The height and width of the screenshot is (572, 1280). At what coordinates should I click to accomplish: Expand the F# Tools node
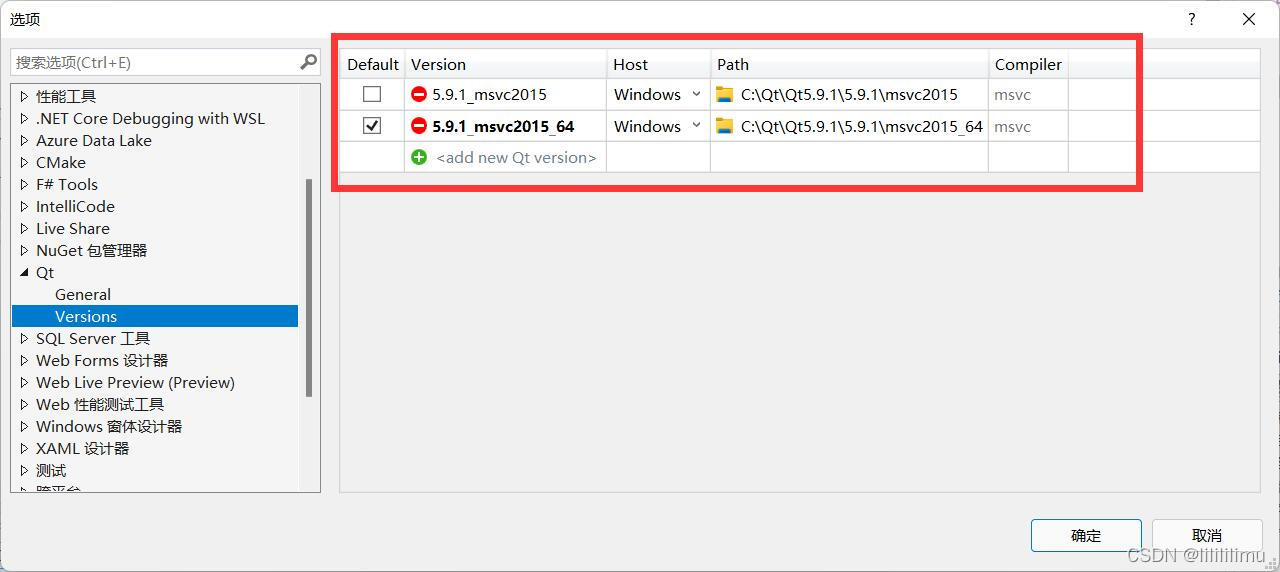click(x=25, y=184)
